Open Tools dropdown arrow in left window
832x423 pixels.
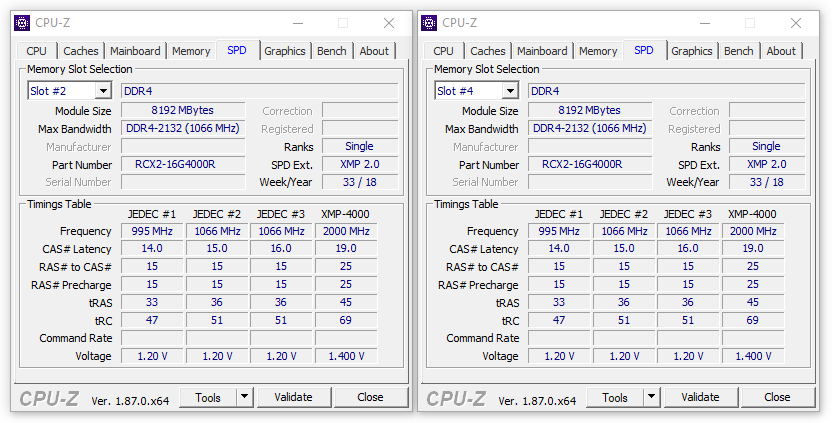(245, 398)
